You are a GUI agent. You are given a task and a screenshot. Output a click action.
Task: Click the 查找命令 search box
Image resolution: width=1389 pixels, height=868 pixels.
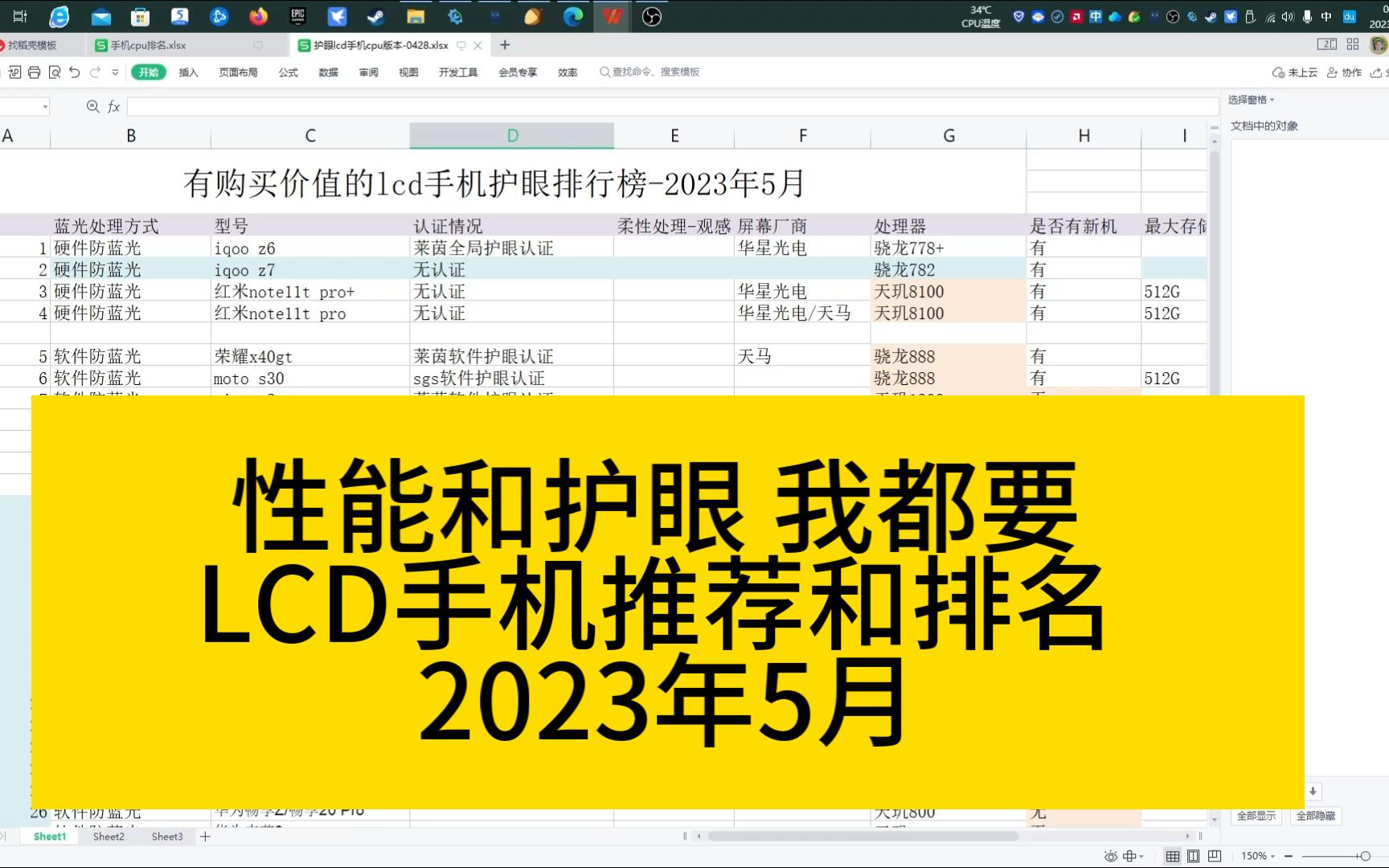point(649,72)
